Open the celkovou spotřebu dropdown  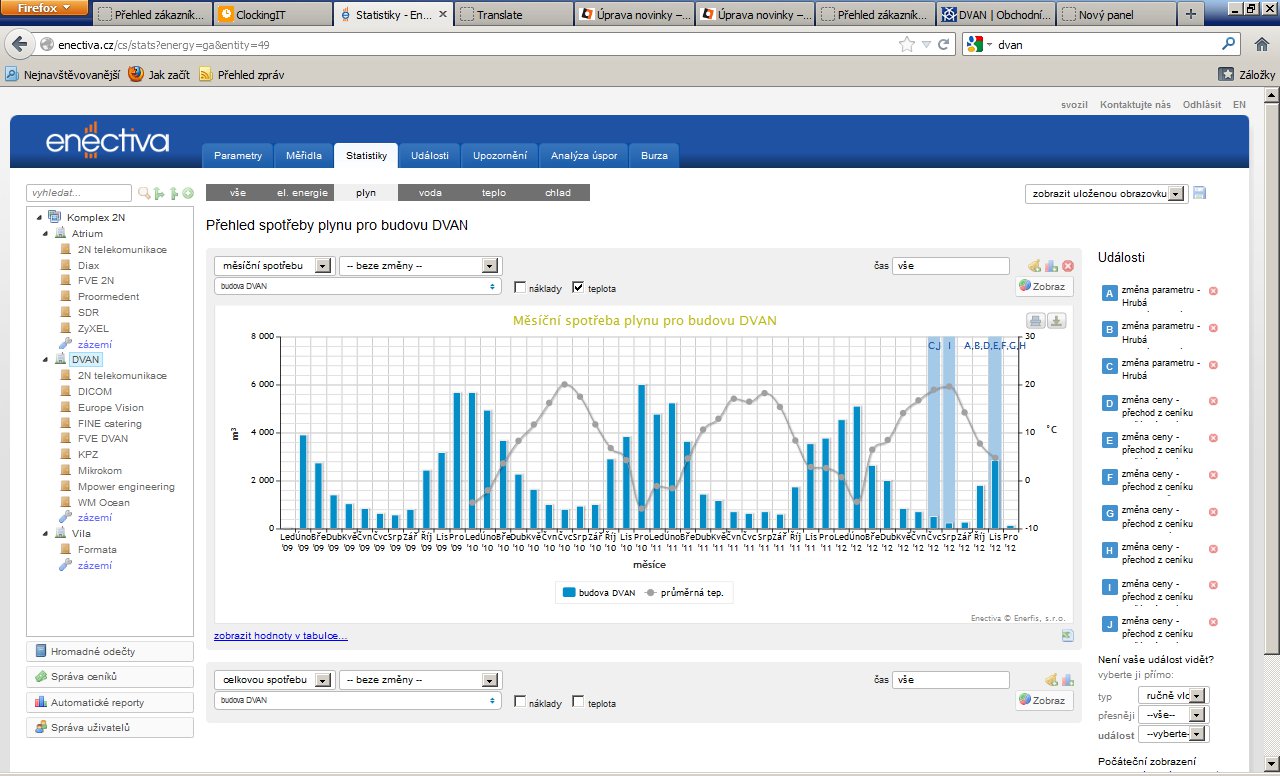(x=273, y=680)
